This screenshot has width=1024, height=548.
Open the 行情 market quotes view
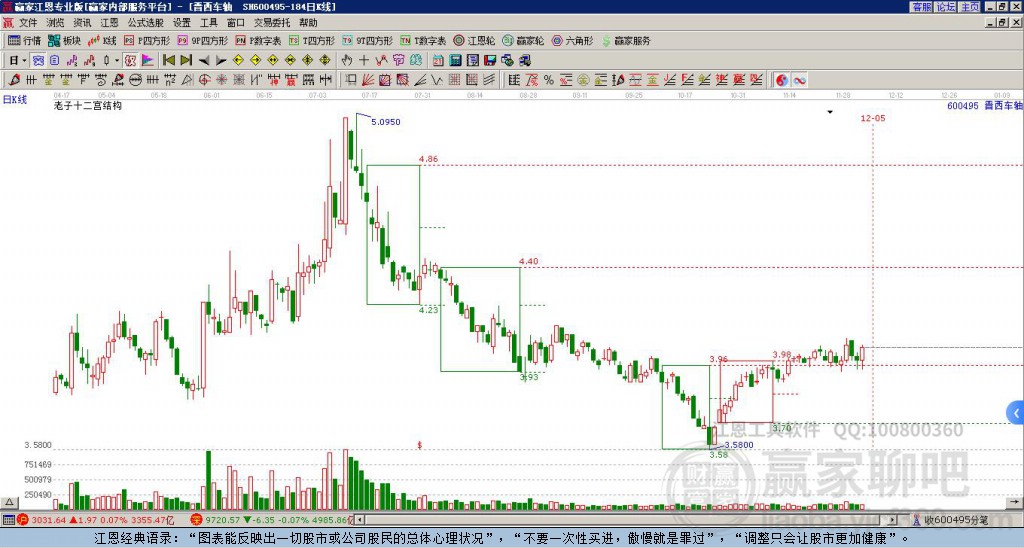(x=24, y=40)
